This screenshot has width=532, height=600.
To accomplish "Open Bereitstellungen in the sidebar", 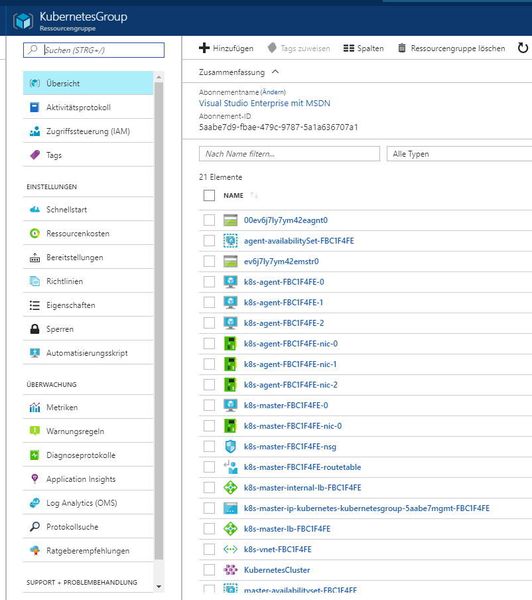I will [88, 258].
